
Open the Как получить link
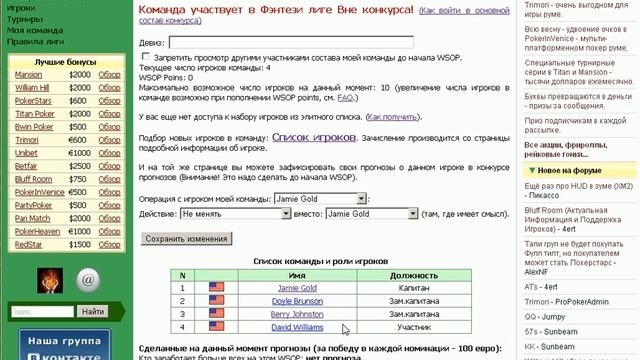tap(392, 117)
